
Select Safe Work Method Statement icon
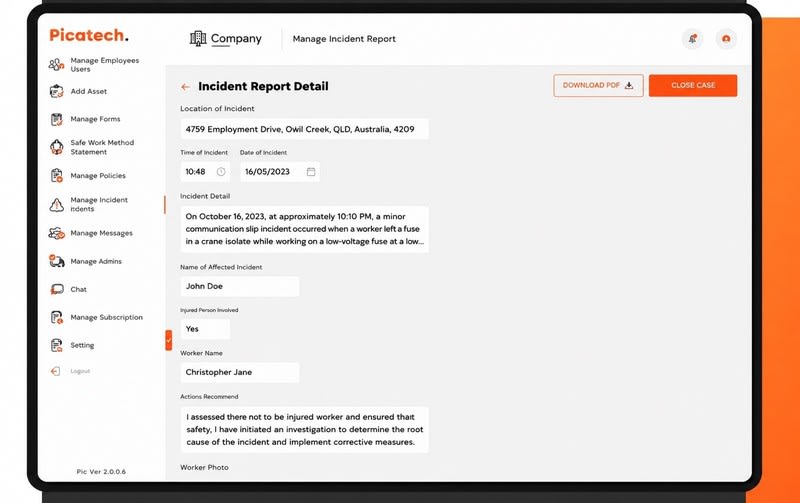point(56,147)
